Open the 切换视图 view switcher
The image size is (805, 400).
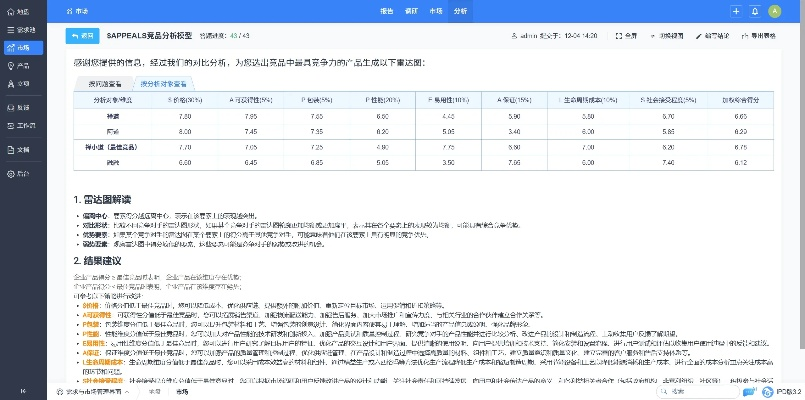665,35
